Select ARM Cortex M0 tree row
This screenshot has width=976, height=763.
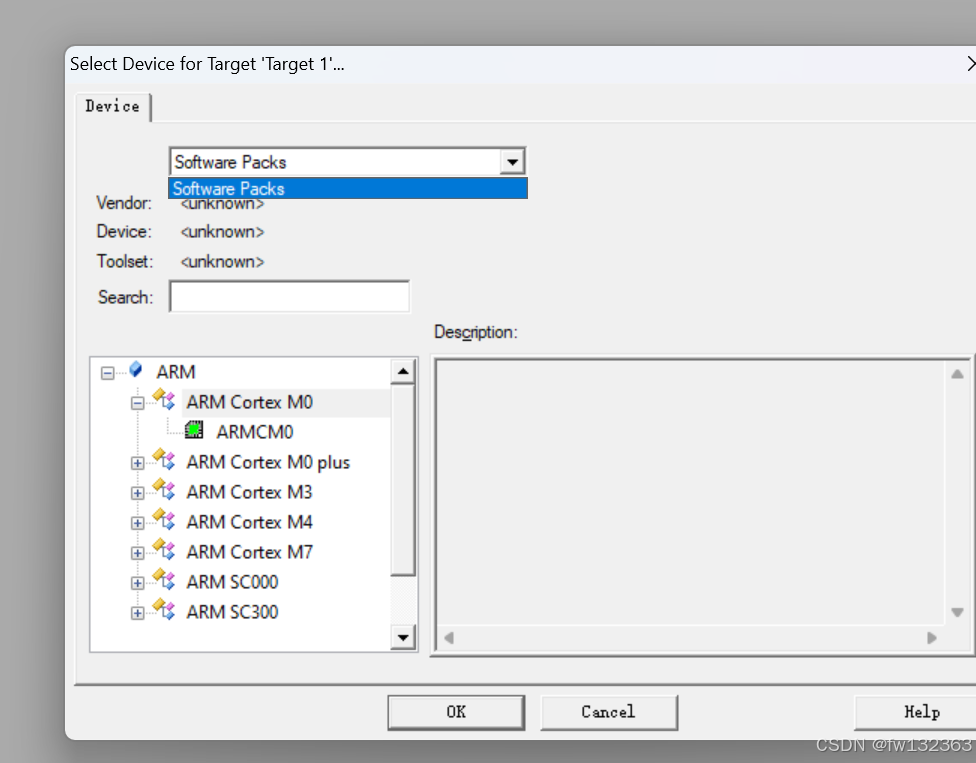pos(250,402)
